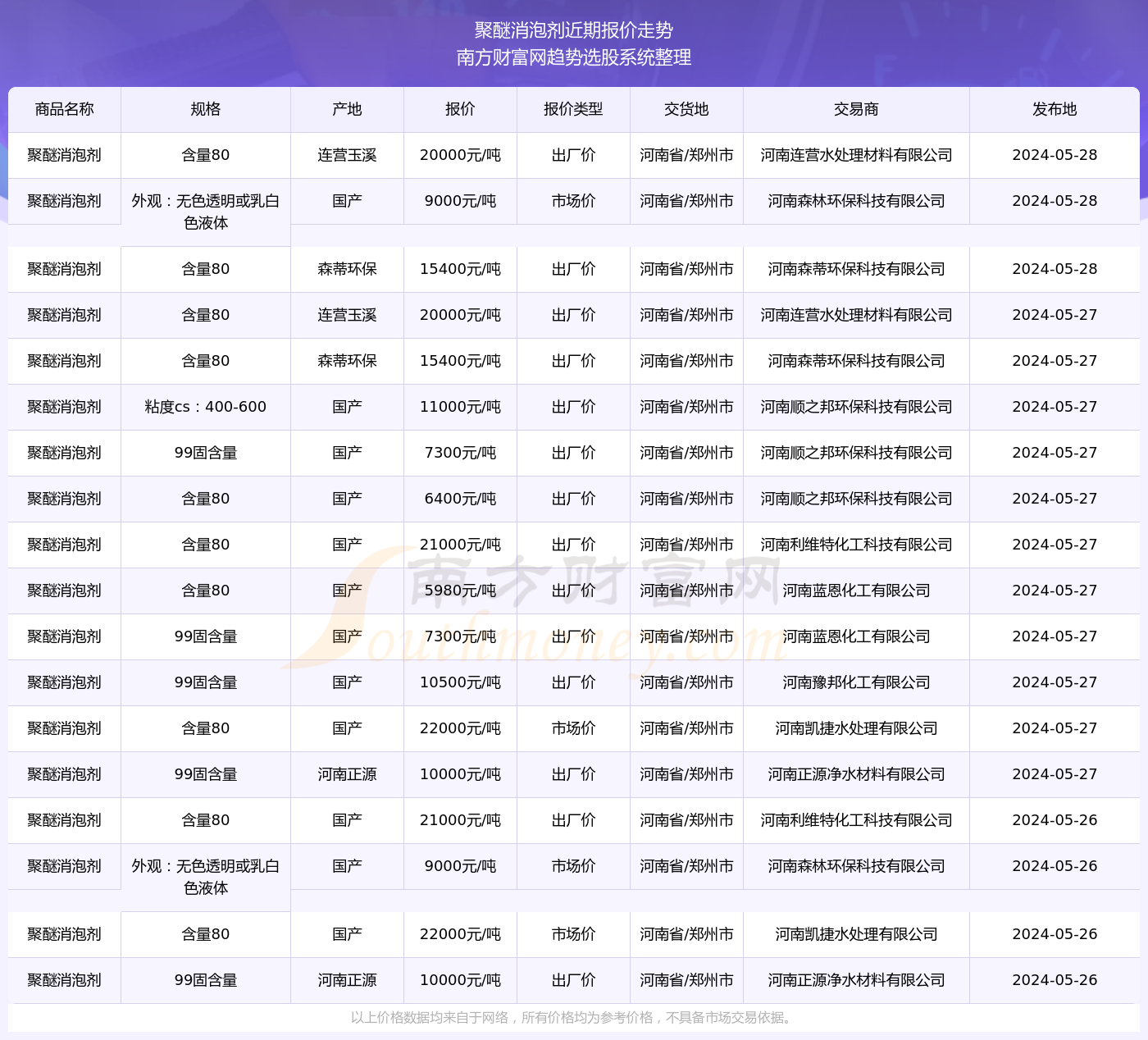Select 河南省/郑州市 in the 6400元/吨 row
Screen dimensions: 1148x1040
pos(686,499)
